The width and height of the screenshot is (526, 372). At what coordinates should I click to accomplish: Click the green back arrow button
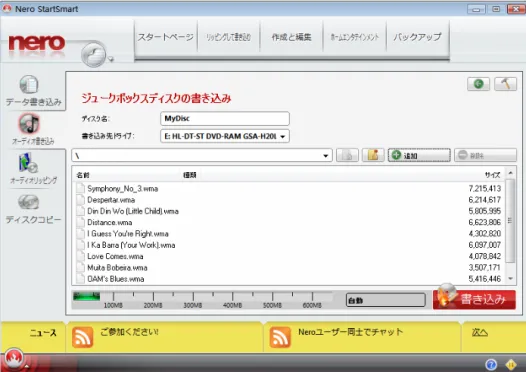(478, 84)
